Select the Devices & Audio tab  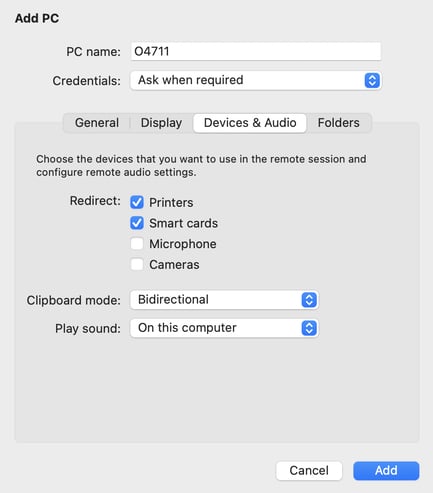pyautogui.click(x=250, y=123)
